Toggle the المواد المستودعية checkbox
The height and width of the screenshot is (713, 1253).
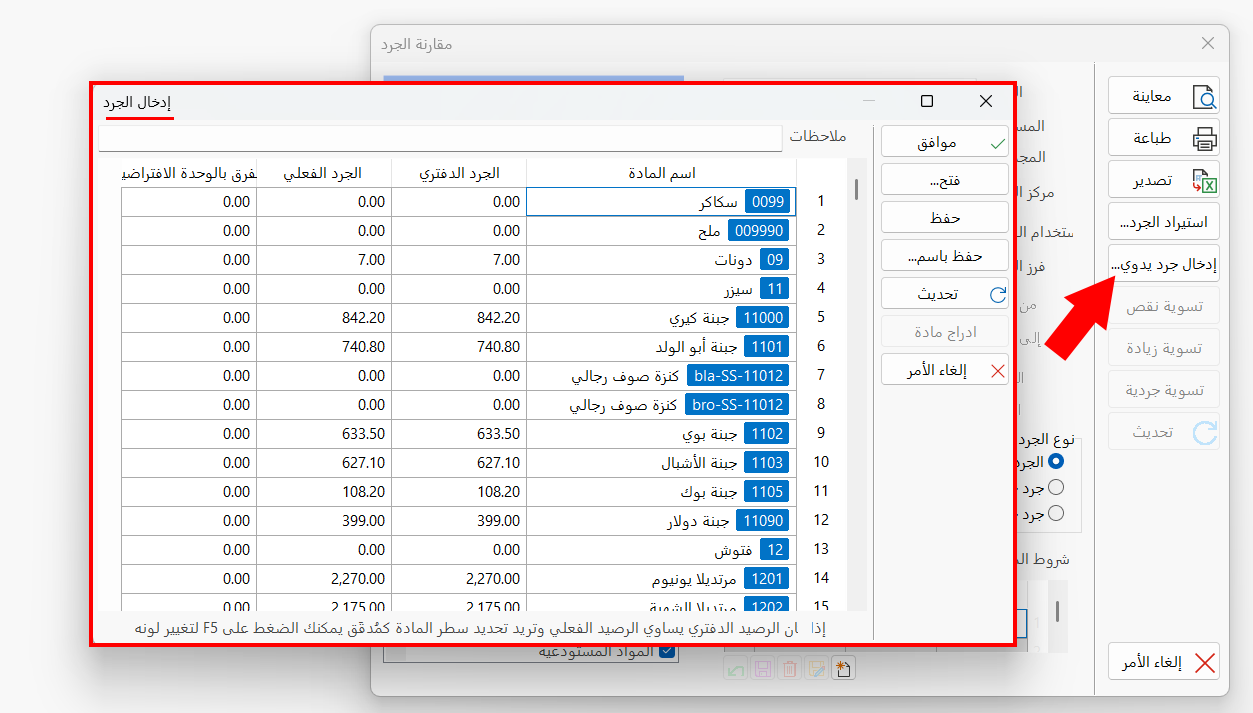click(x=668, y=652)
